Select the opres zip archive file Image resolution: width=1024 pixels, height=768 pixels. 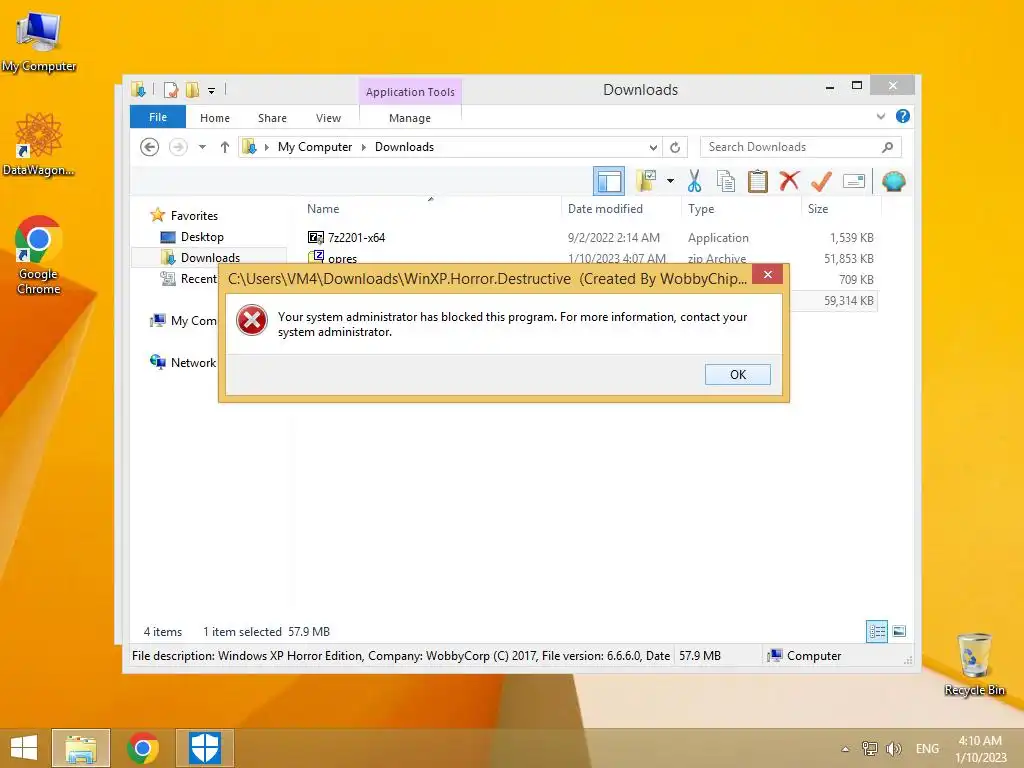pyautogui.click(x=342, y=258)
